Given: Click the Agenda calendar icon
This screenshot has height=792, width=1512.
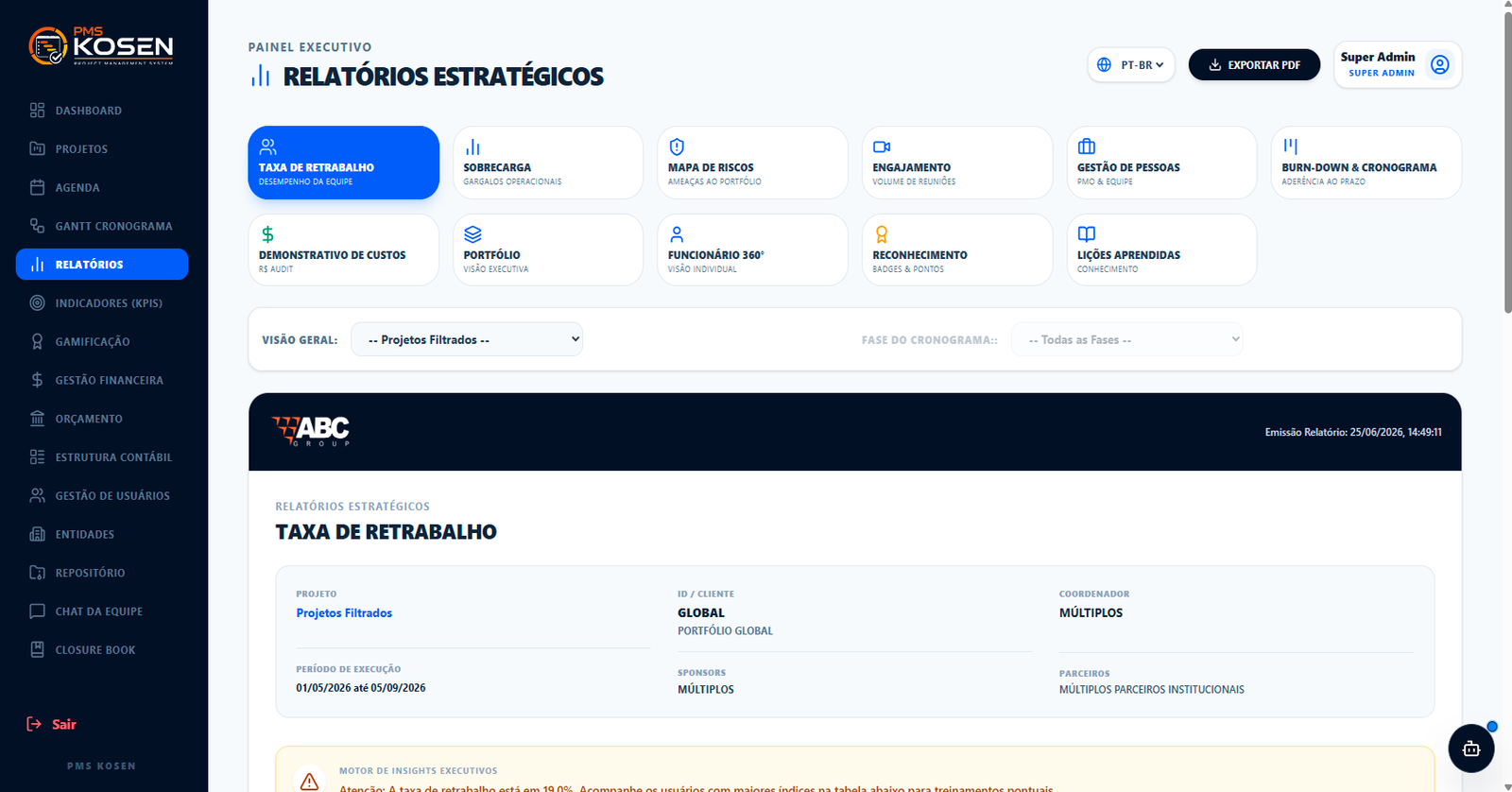Looking at the screenshot, I should (37, 187).
